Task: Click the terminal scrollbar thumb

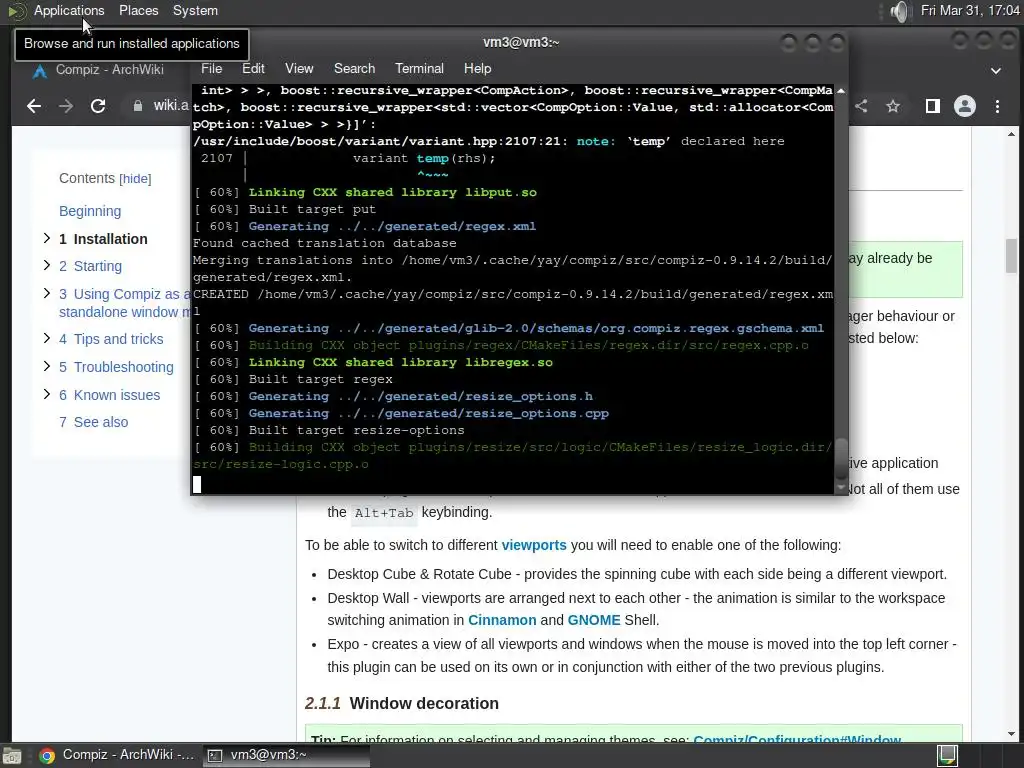Action: coord(840,458)
